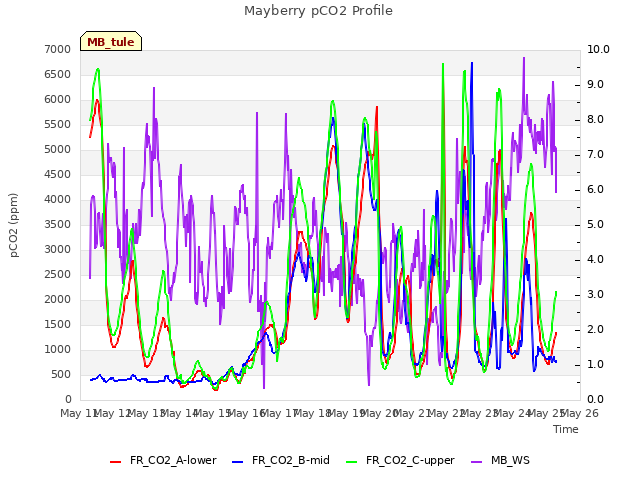This screenshot has width=640, height=480.
Task: Click the MB_tule annotation label
Action: point(111,42)
